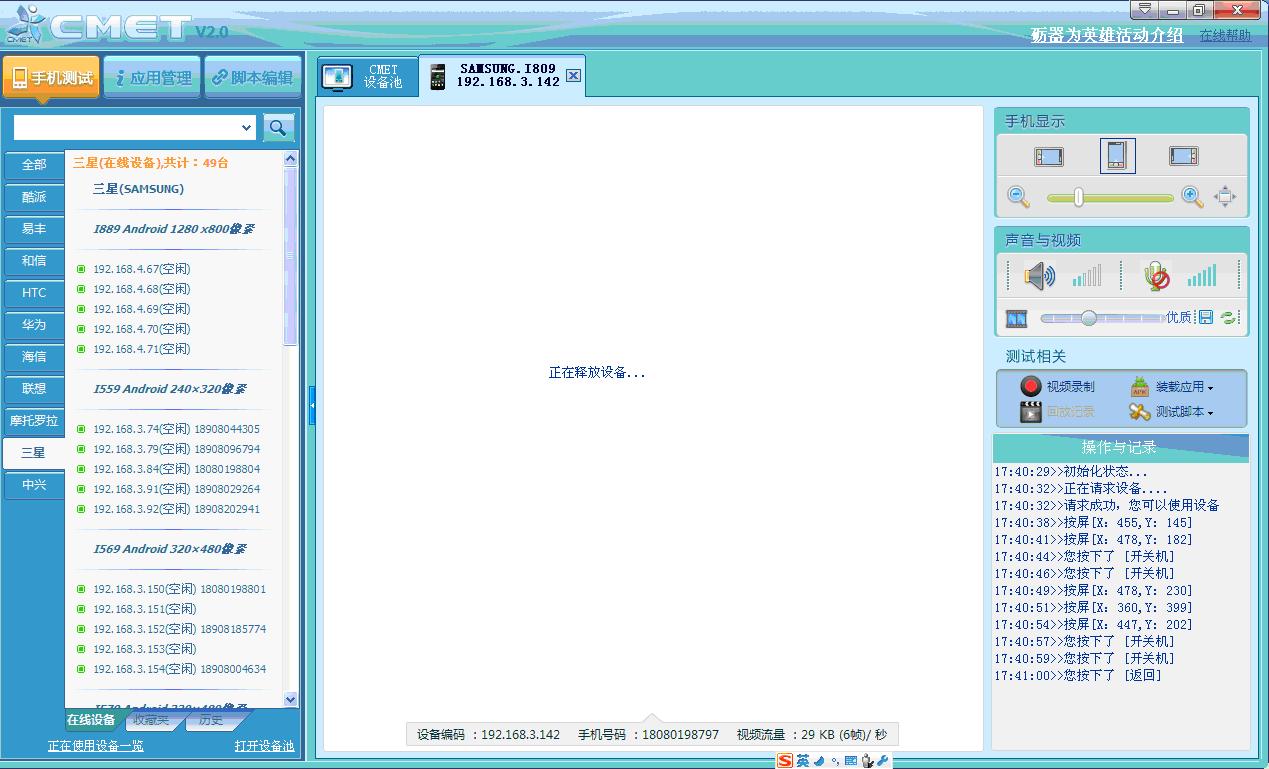1269x769 pixels.
Task: Click the green refresh arrows icon
Action: (1229, 318)
